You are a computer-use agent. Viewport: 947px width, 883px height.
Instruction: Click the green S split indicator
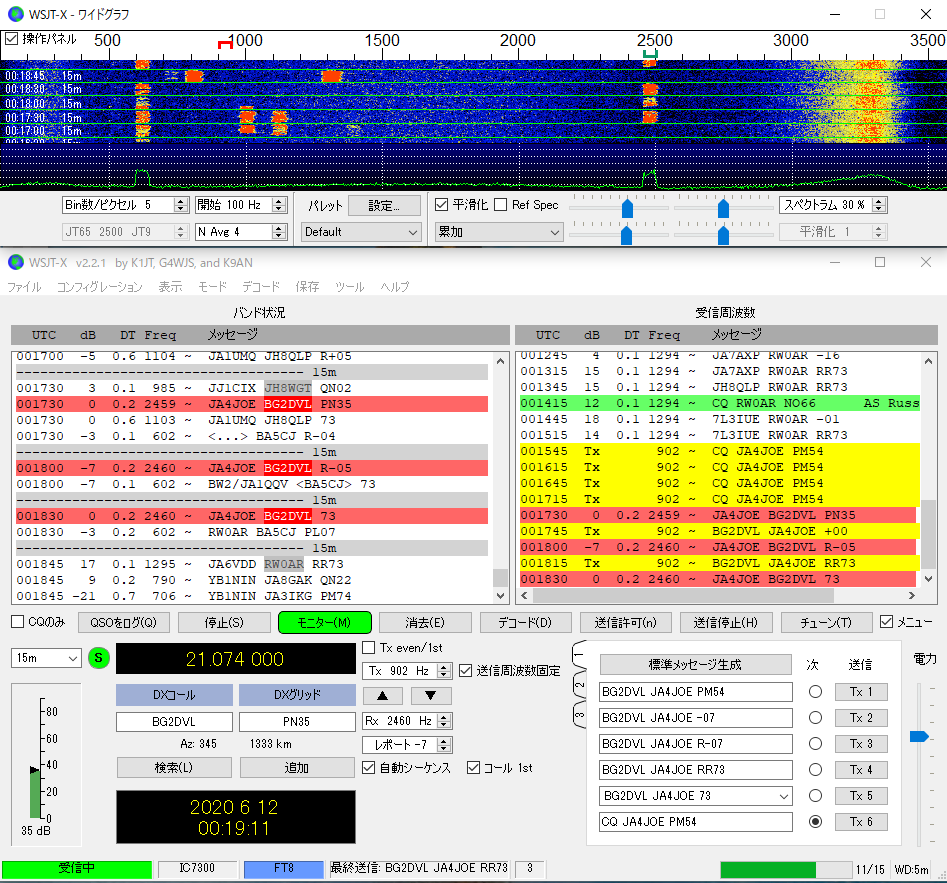98,658
